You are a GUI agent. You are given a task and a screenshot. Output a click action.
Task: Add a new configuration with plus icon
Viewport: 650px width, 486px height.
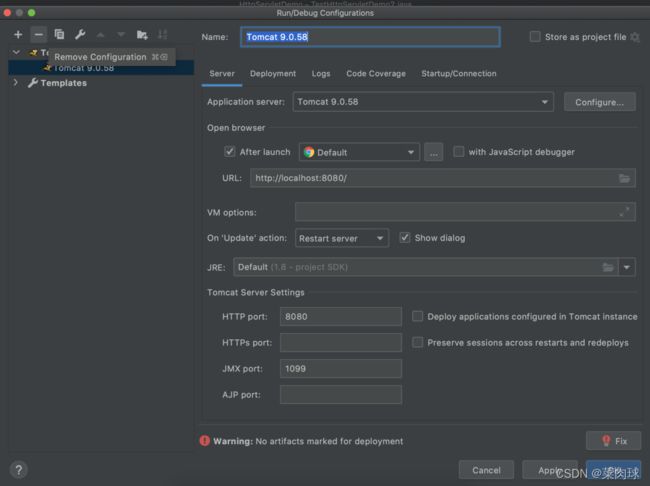coord(18,34)
